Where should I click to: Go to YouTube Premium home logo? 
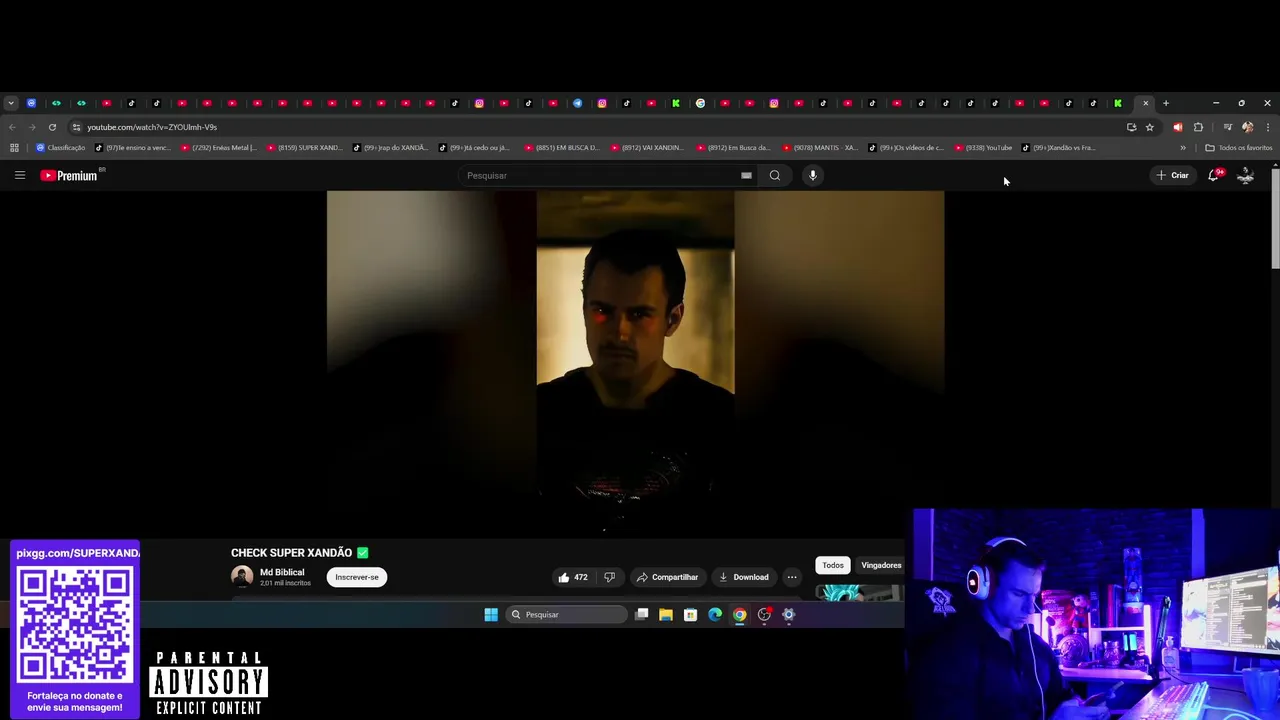[x=69, y=175]
